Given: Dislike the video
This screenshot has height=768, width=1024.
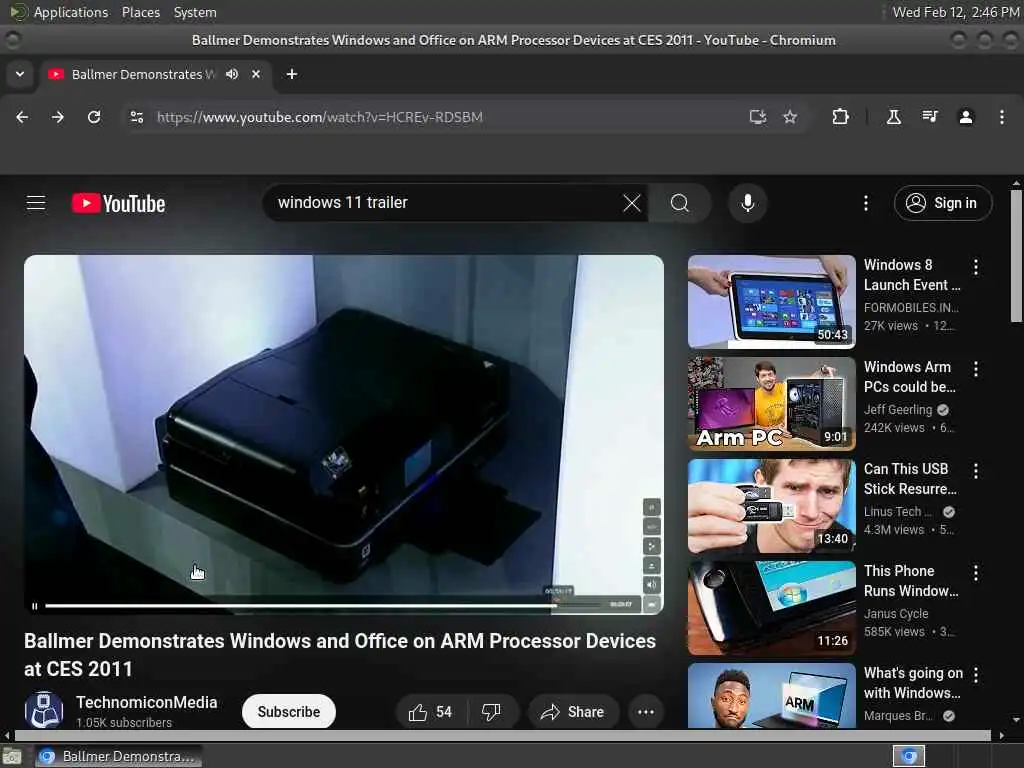Looking at the screenshot, I should pyautogui.click(x=492, y=712).
